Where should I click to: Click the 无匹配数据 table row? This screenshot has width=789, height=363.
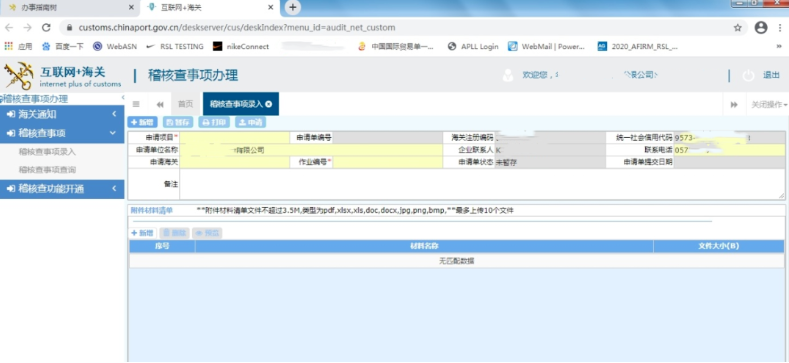[456, 261]
